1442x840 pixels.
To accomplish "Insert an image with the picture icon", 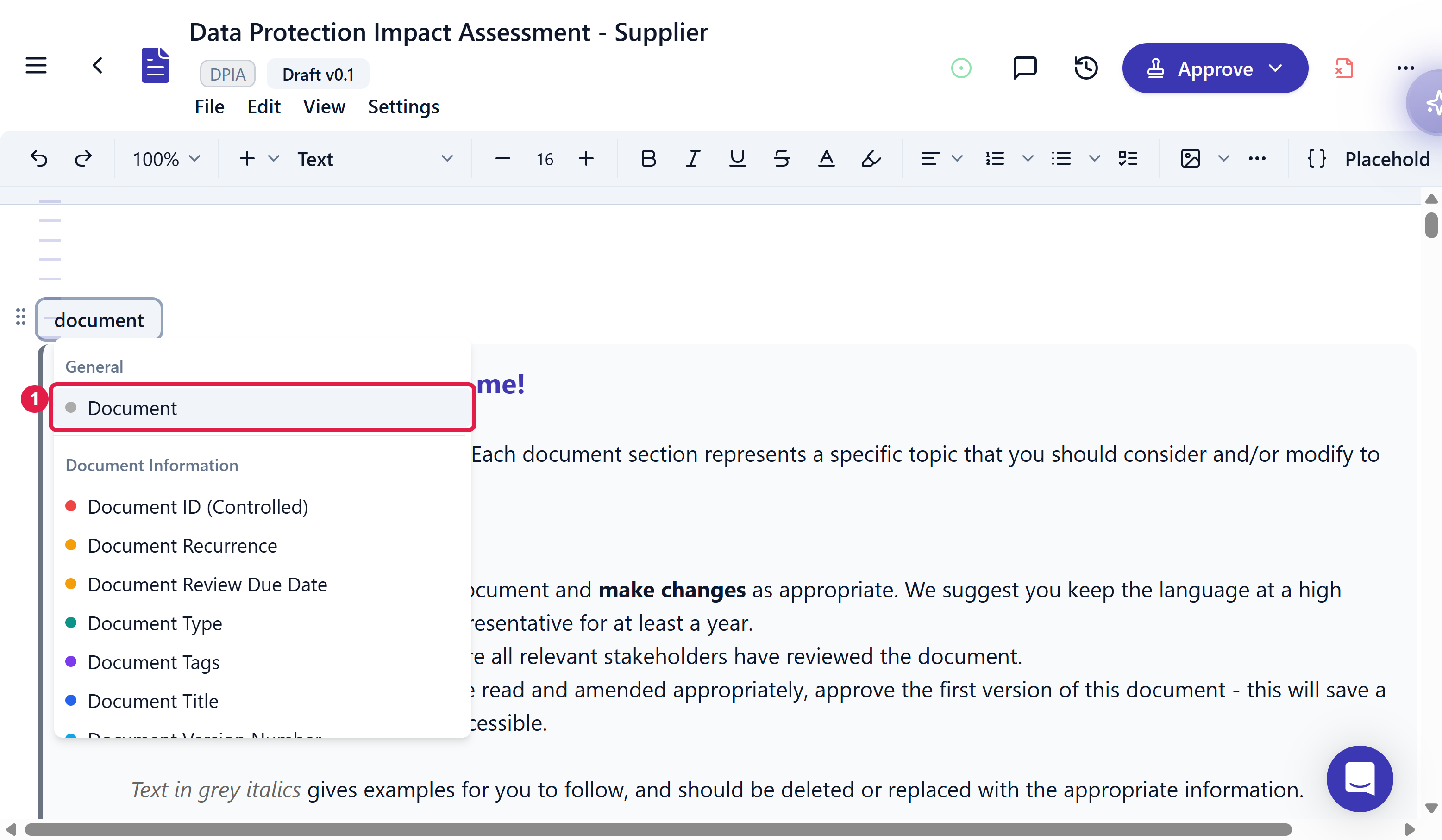I will [1190, 158].
